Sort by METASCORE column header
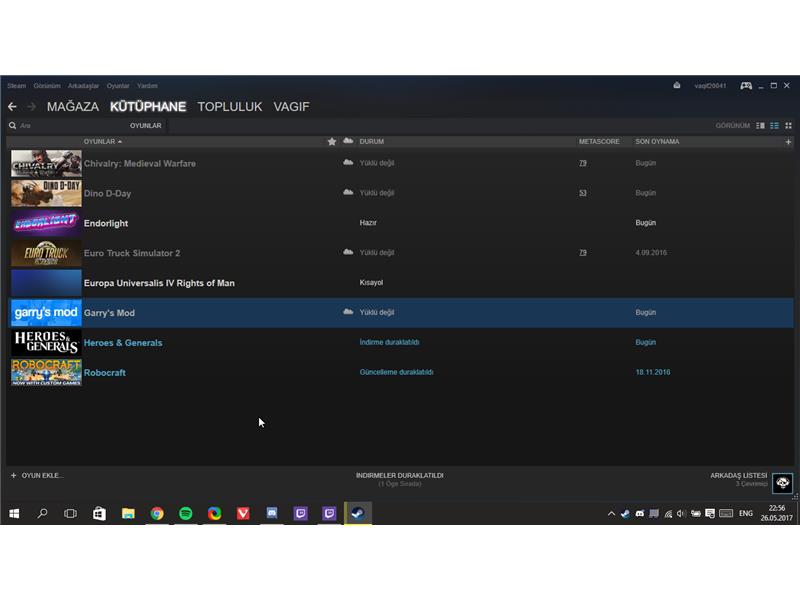Screen dimensions: 800x600 [x=599, y=141]
